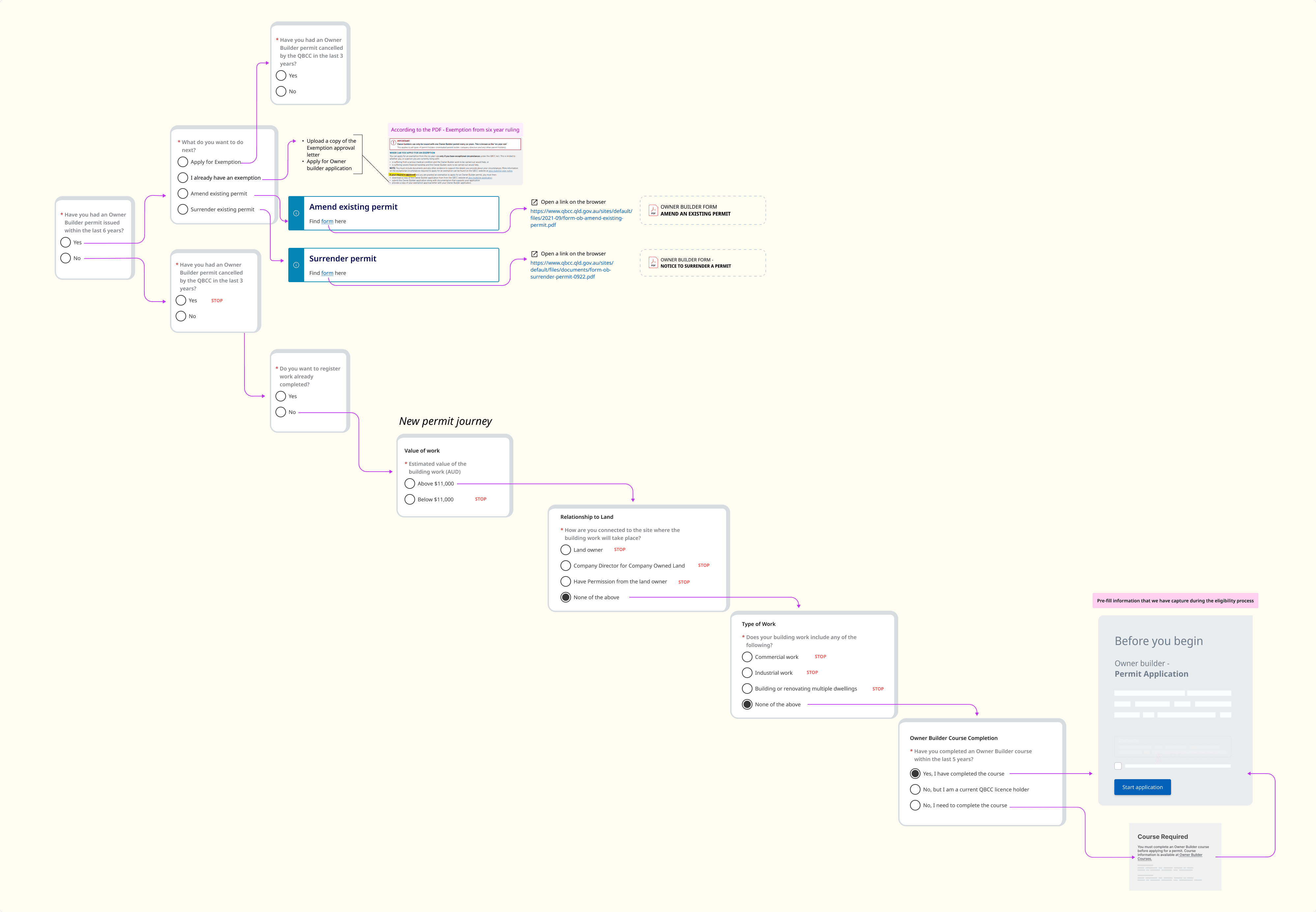Select 'Yes, I have completed the course'

pyautogui.click(x=915, y=774)
